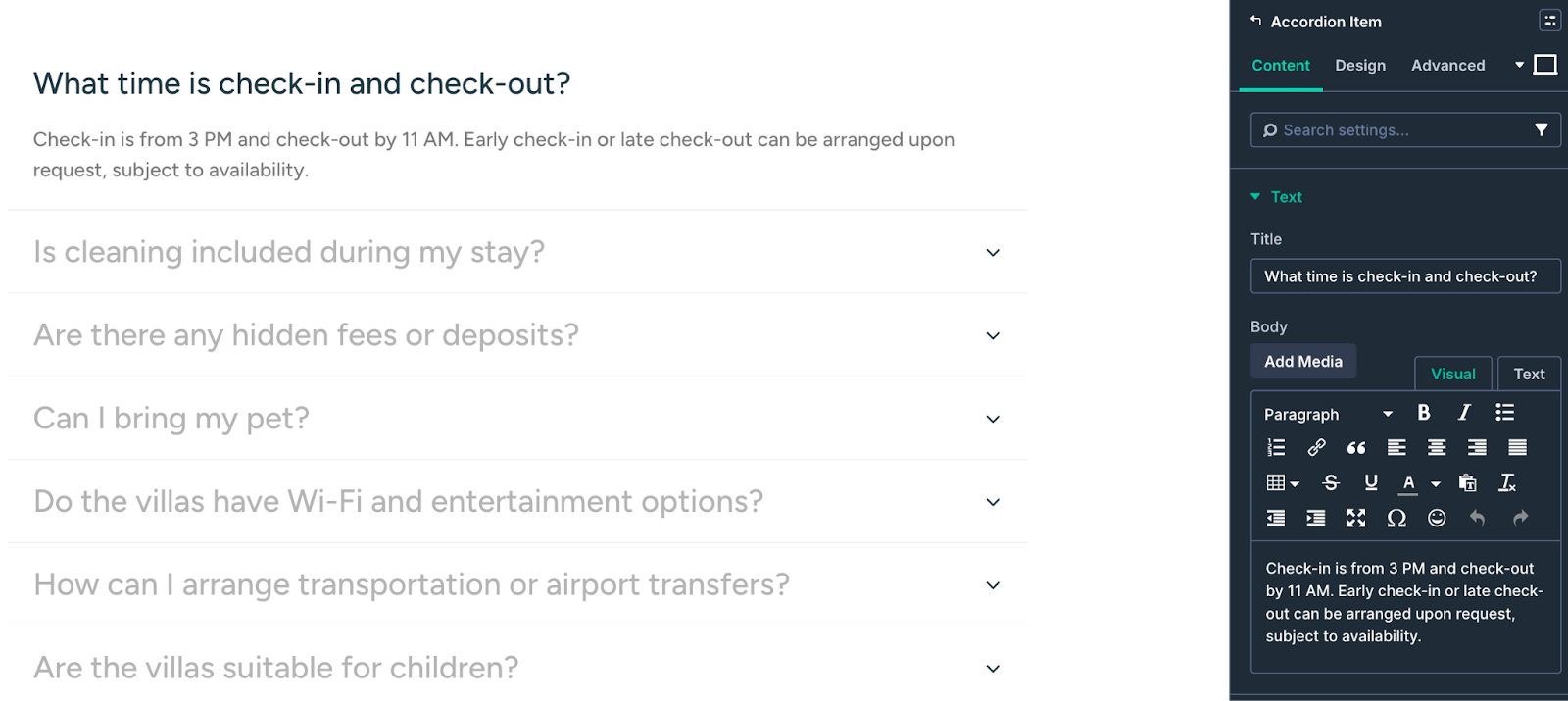Toggle strikethrough formatting in the editor
The width and height of the screenshot is (1568, 701).
[x=1330, y=483]
